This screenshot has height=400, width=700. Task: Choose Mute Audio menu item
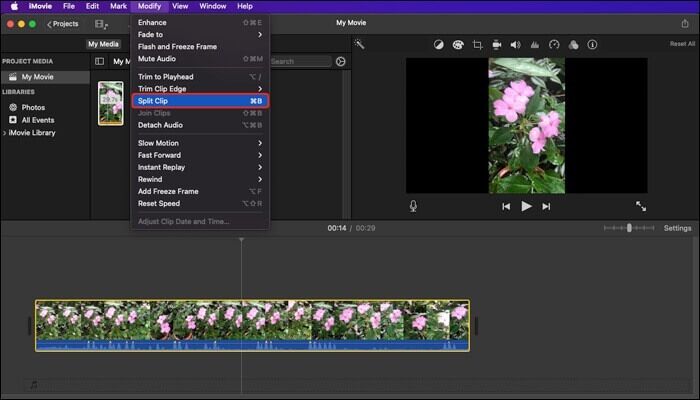pos(200,58)
